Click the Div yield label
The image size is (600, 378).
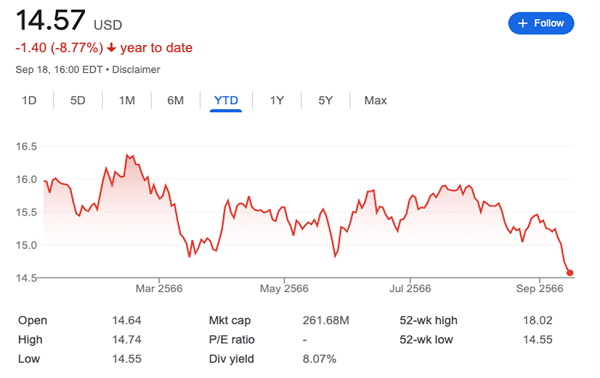click(x=231, y=359)
